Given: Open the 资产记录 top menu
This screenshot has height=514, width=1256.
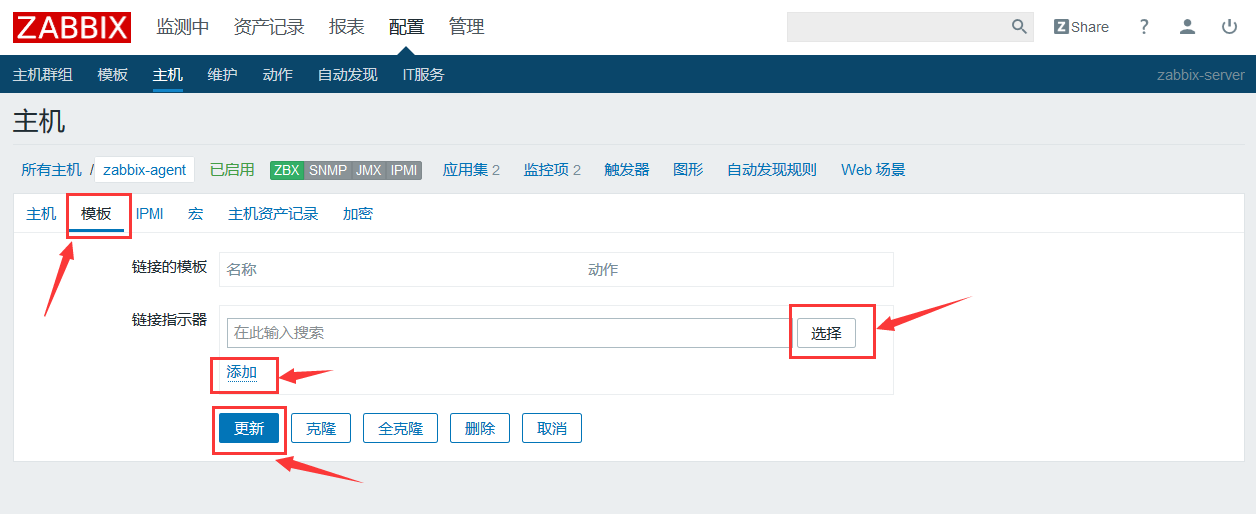Looking at the screenshot, I should 269,27.
